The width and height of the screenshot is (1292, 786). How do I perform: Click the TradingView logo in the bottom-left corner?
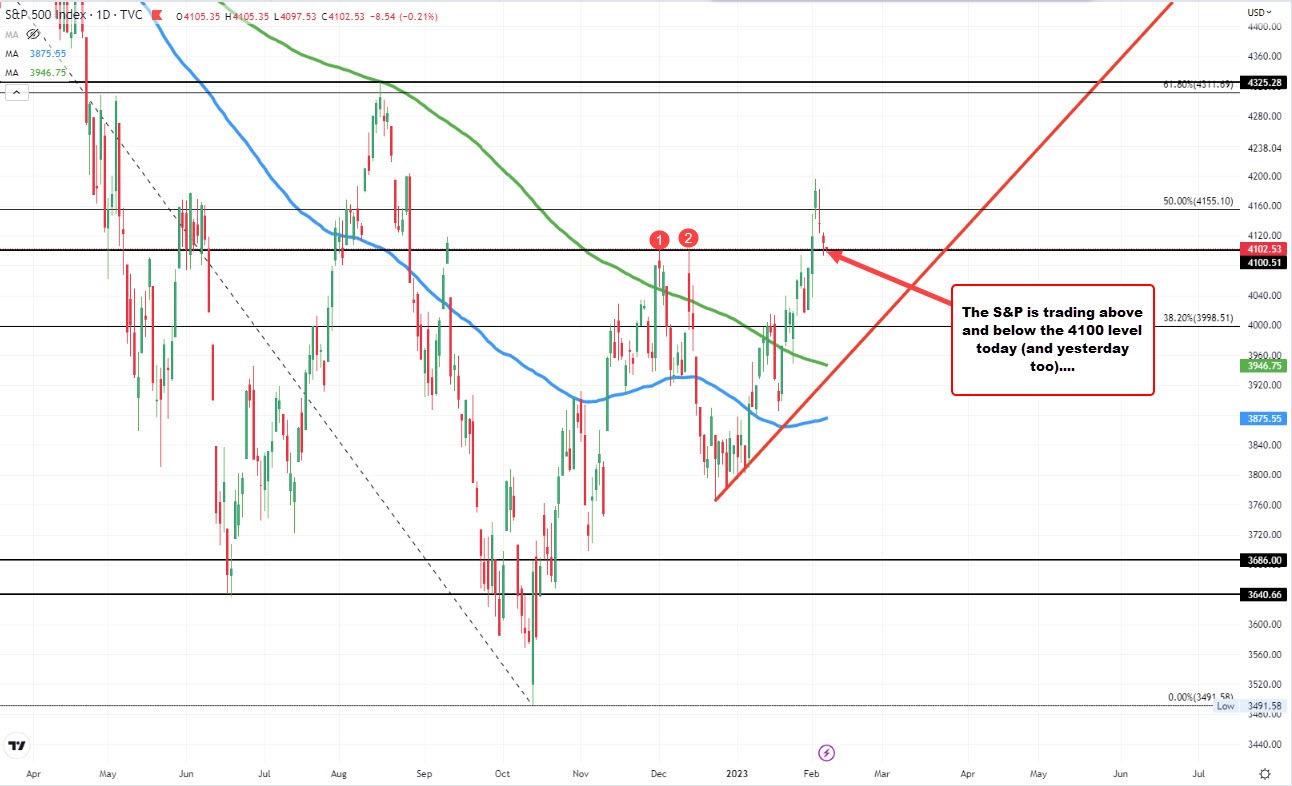click(17, 746)
